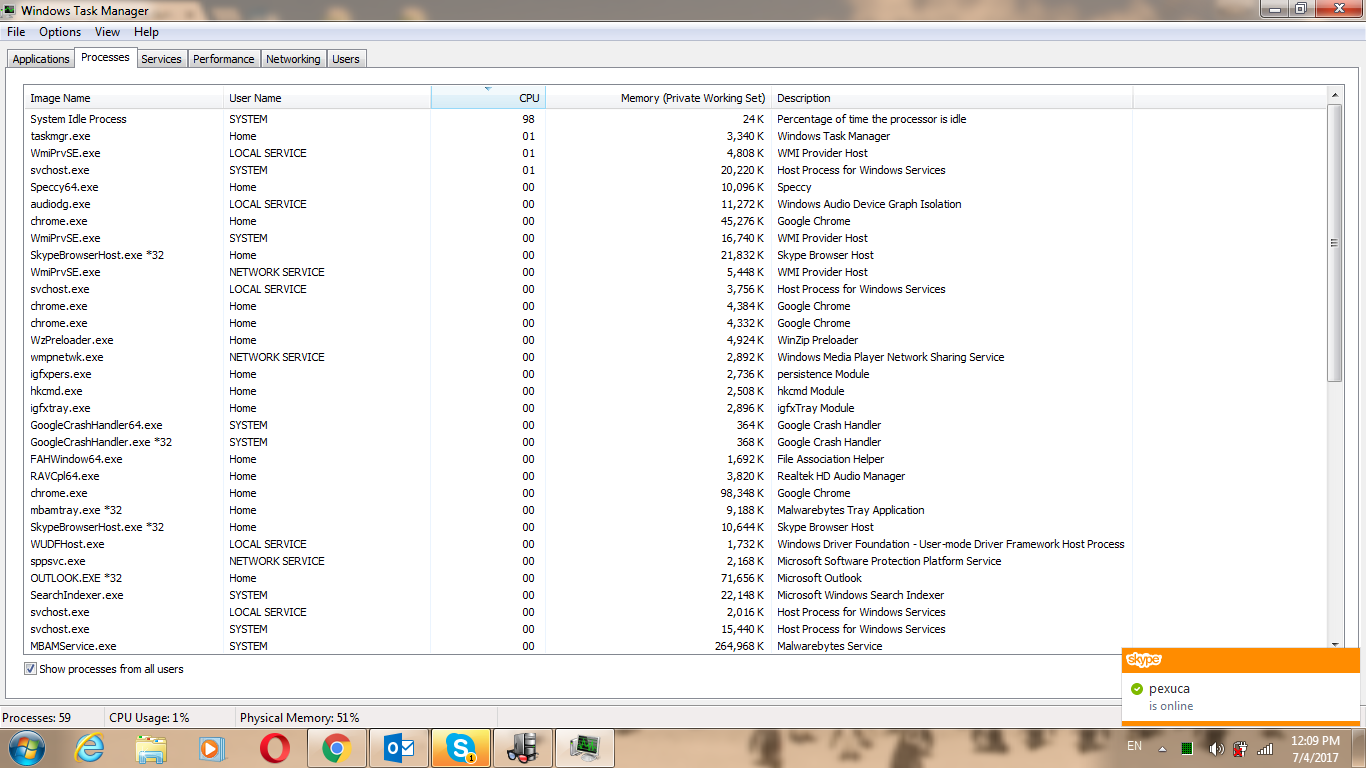Sort by the User Name column header
The width and height of the screenshot is (1366, 768).
(x=328, y=98)
